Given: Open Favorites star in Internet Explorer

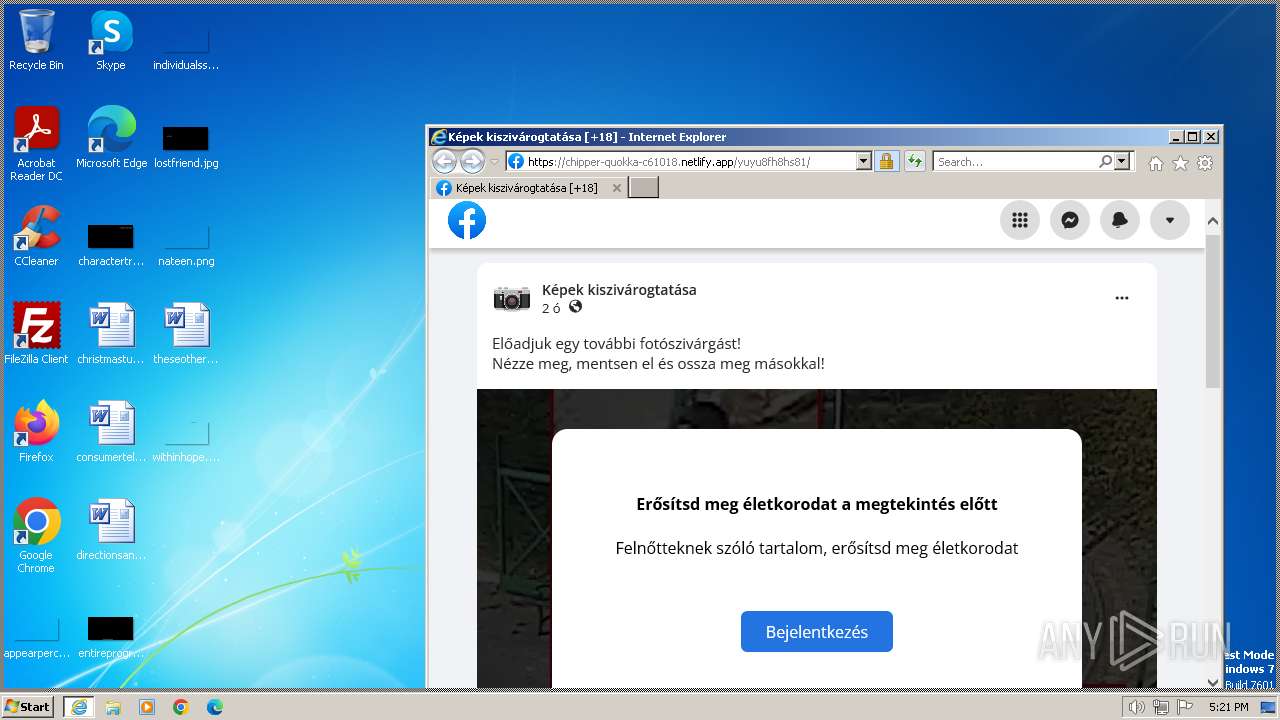Looking at the screenshot, I should coord(1180,163).
